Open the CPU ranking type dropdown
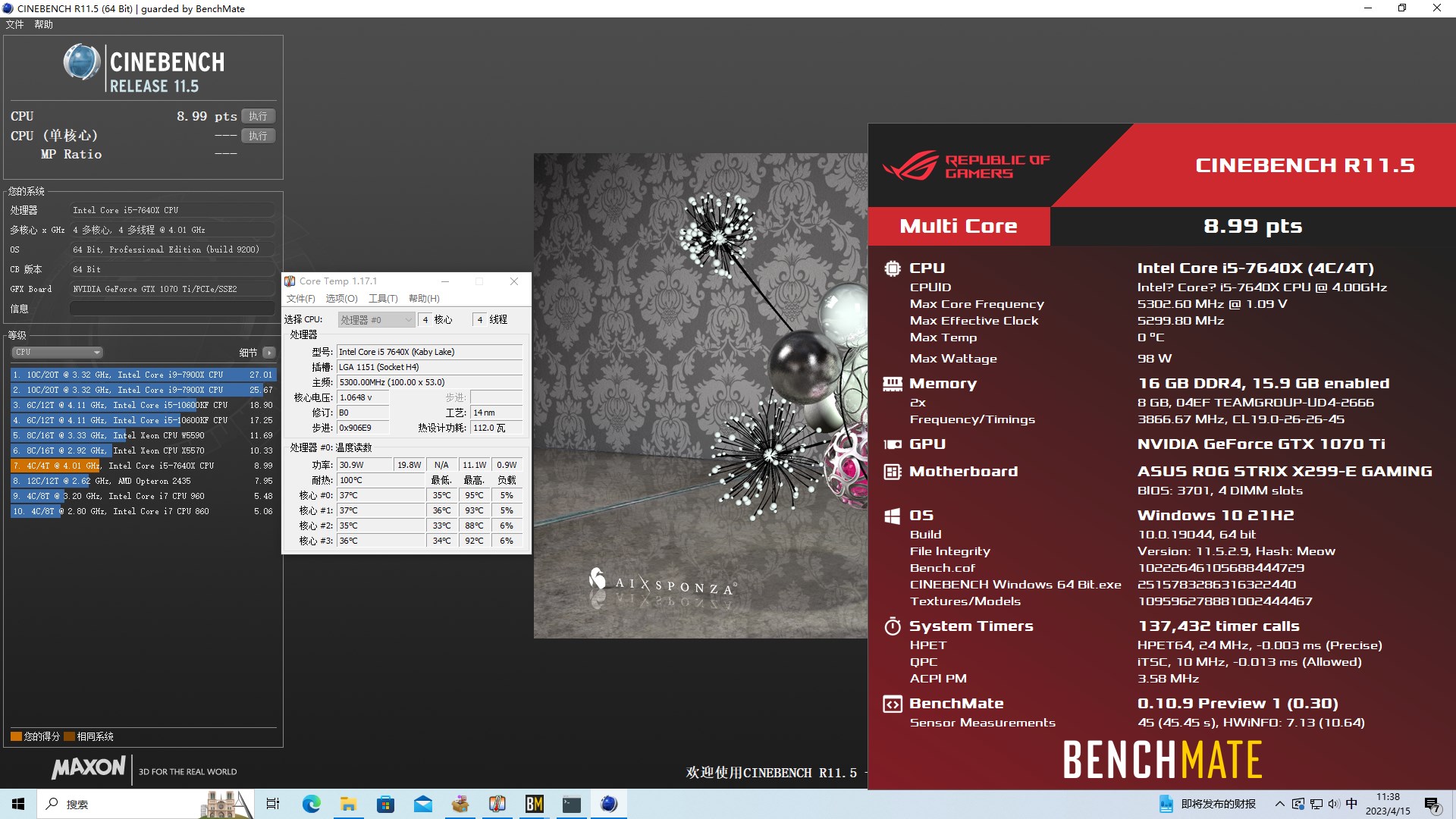The width and height of the screenshot is (1456, 819). coord(57,352)
